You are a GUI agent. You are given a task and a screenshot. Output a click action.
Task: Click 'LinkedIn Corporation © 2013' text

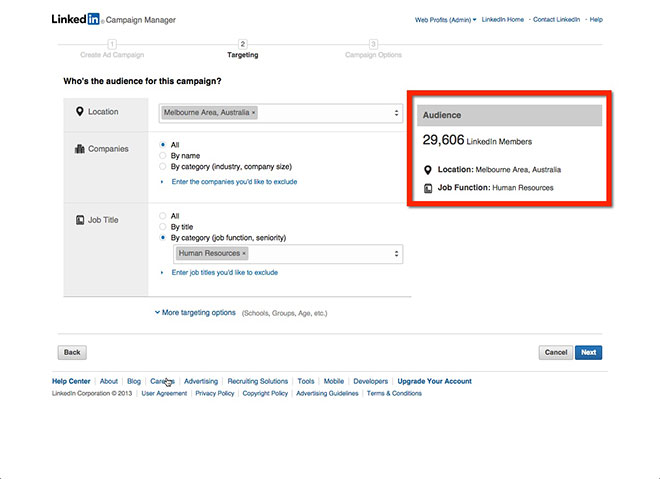click(x=92, y=393)
